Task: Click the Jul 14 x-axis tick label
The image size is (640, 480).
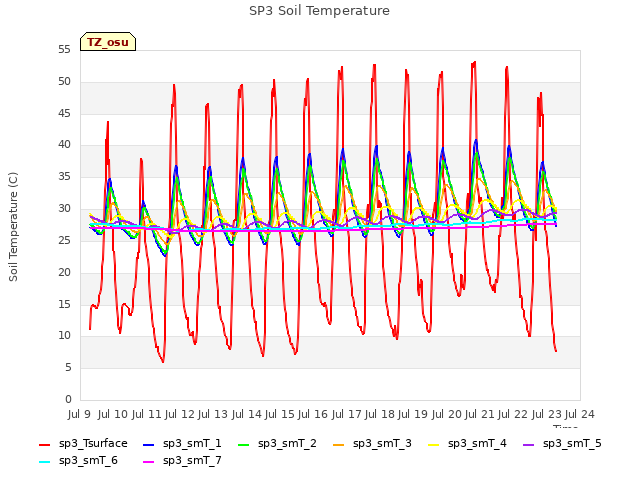Action: point(247,415)
